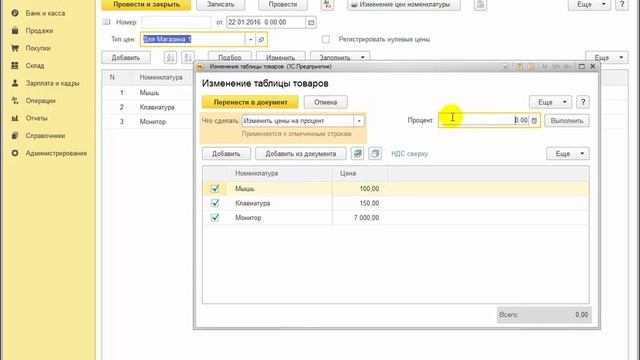The height and width of the screenshot is (360, 640).
Task: Click Перенести в документ button
Action: (x=250, y=102)
